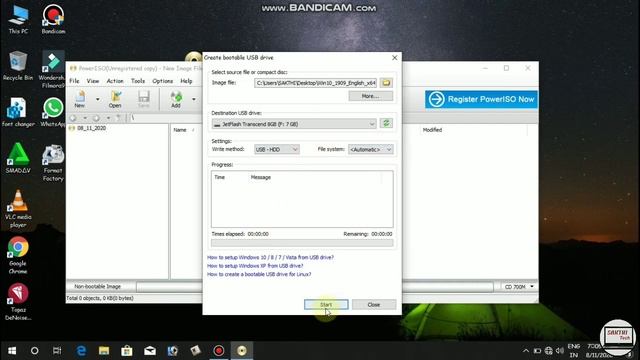Image resolution: width=640 pixels, height=360 pixels.
Task: Select the 08_11_2020 tree item
Action: point(91,128)
